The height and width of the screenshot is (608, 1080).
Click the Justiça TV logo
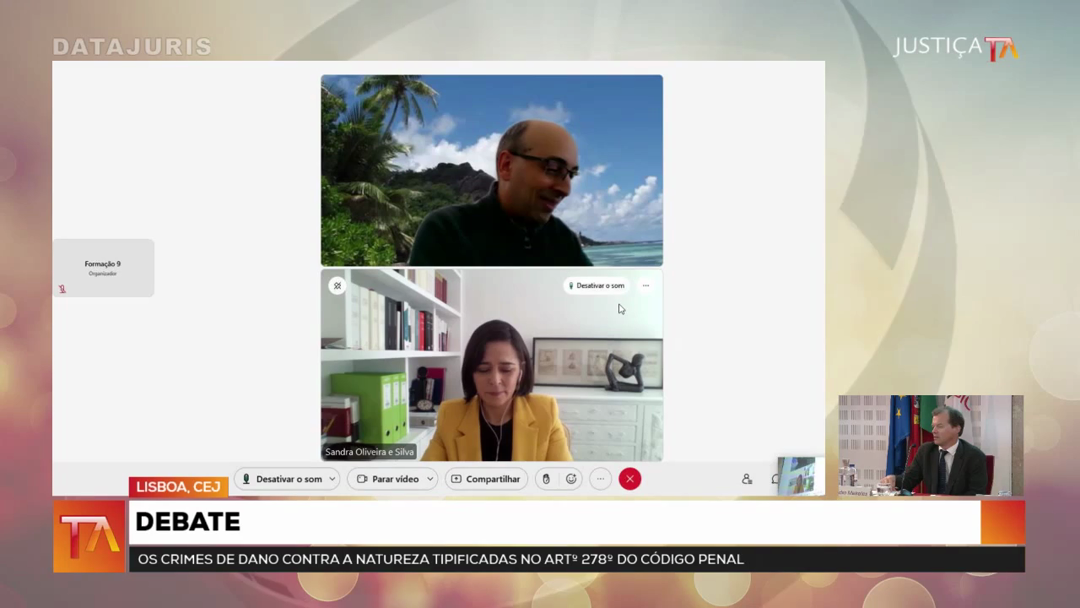[x=955, y=47]
